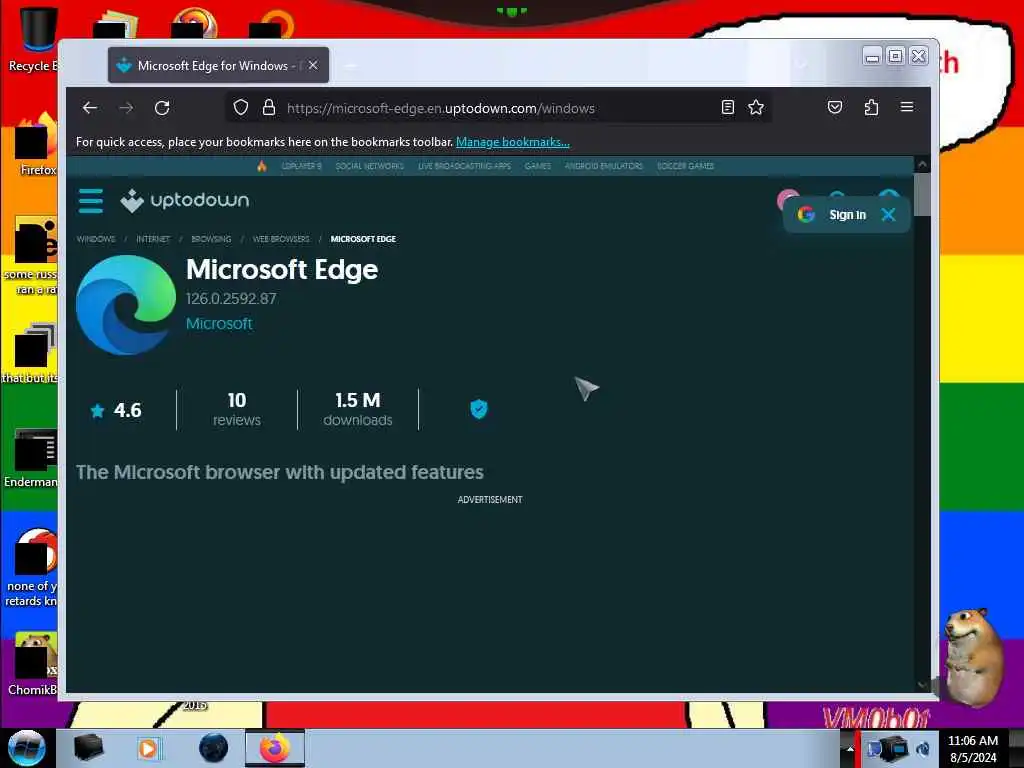The image size is (1024, 768).
Task: Open the Firefox application menu
Action: (906, 107)
